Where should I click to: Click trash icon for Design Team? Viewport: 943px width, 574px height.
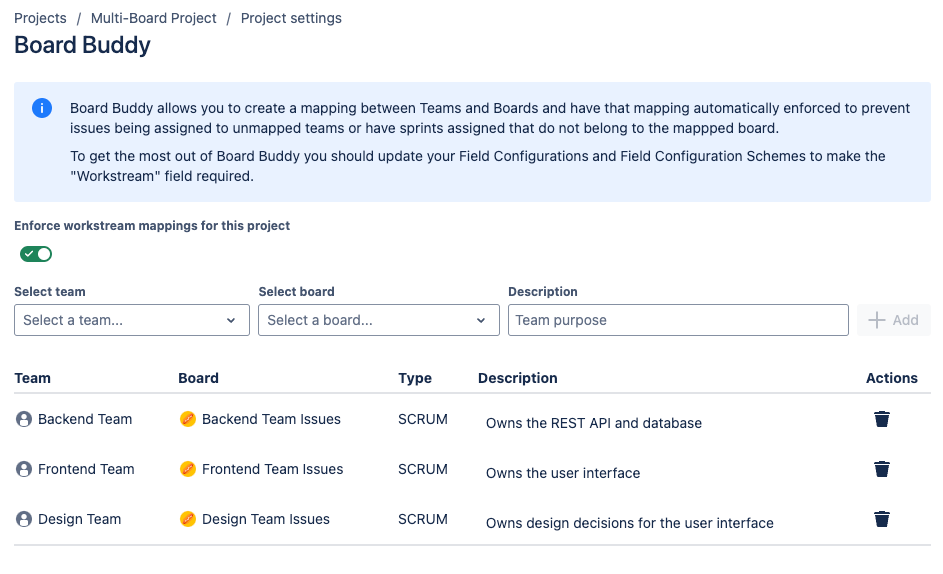881,519
